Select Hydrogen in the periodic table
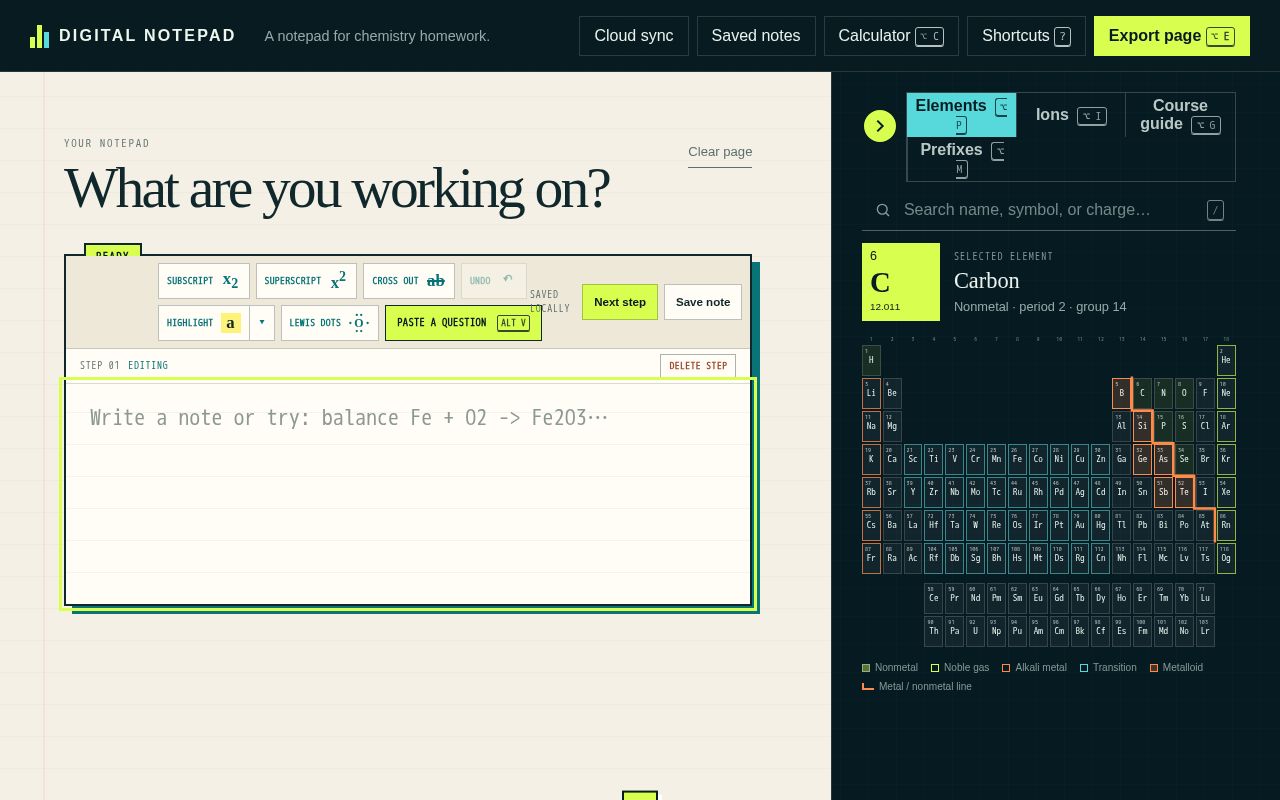The height and width of the screenshot is (800, 1280). point(871,360)
